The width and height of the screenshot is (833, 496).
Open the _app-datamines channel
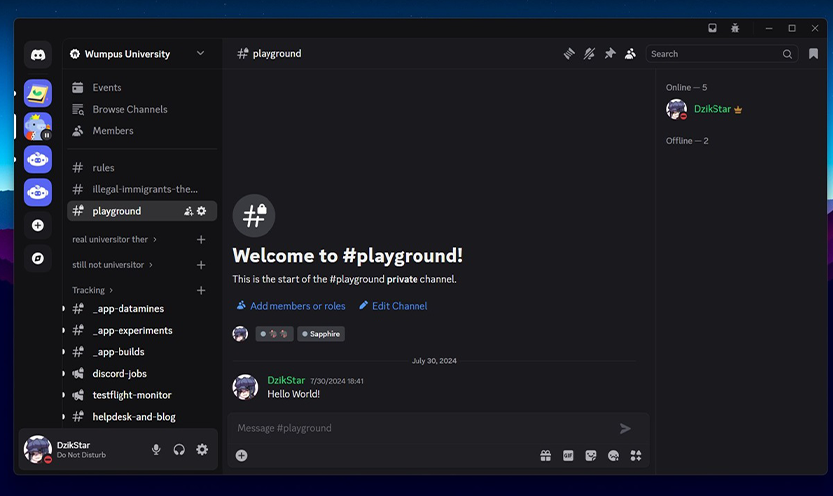[142, 309]
